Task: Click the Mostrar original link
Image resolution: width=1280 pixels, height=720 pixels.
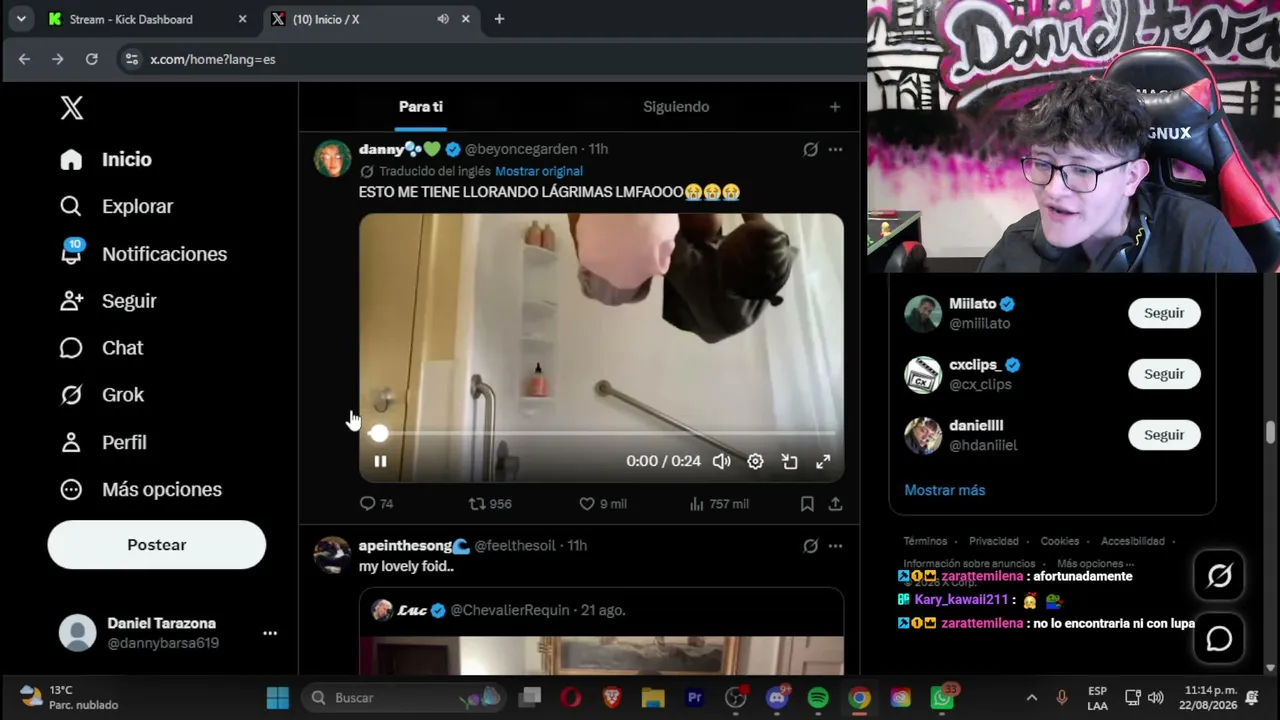Action: tap(539, 171)
